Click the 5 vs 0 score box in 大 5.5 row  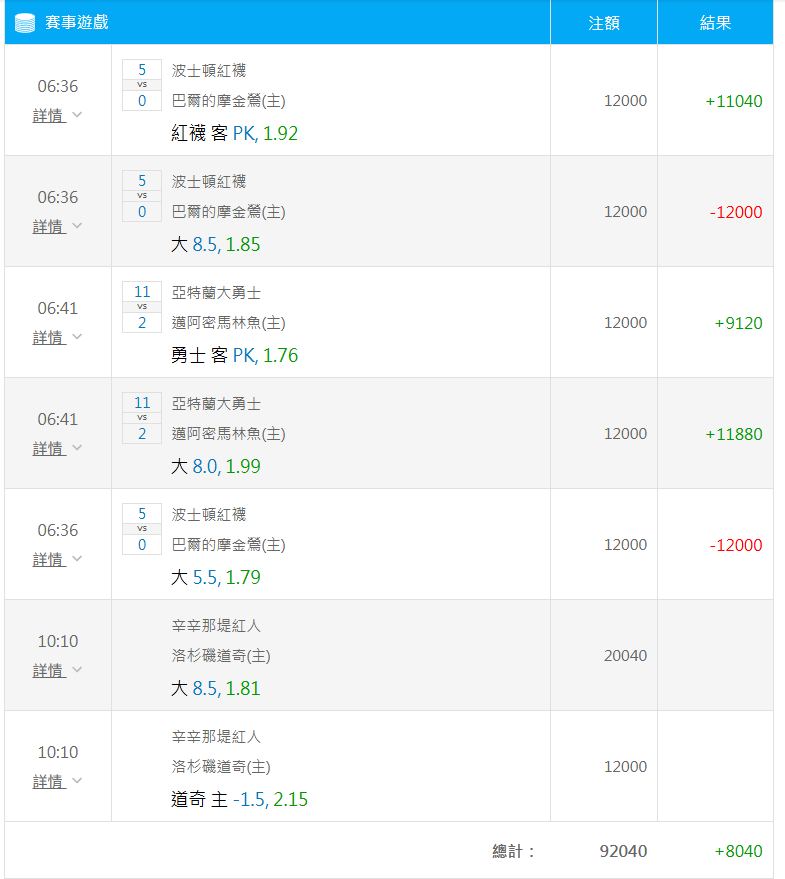pyautogui.click(x=142, y=529)
